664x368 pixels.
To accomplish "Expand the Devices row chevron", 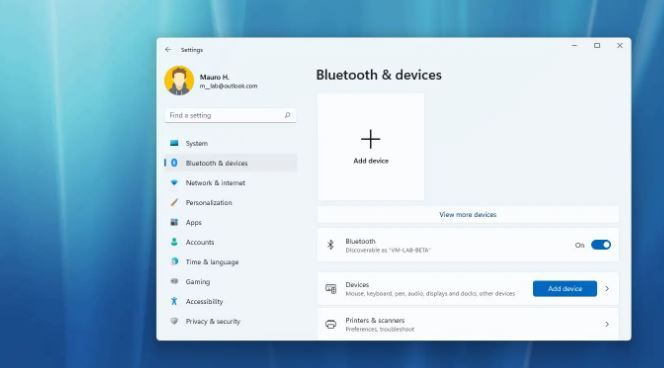I will (607, 289).
